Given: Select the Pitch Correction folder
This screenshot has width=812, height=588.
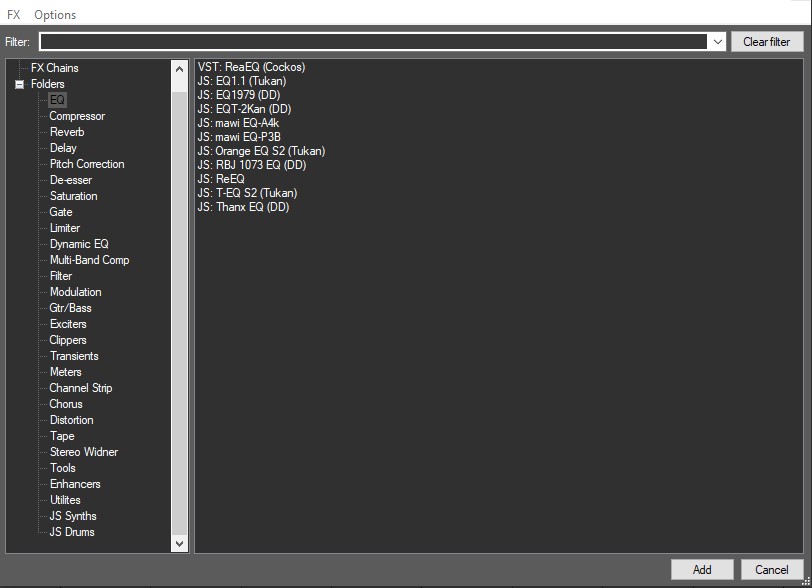Looking at the screenshot, I should (x=87, y=164).
